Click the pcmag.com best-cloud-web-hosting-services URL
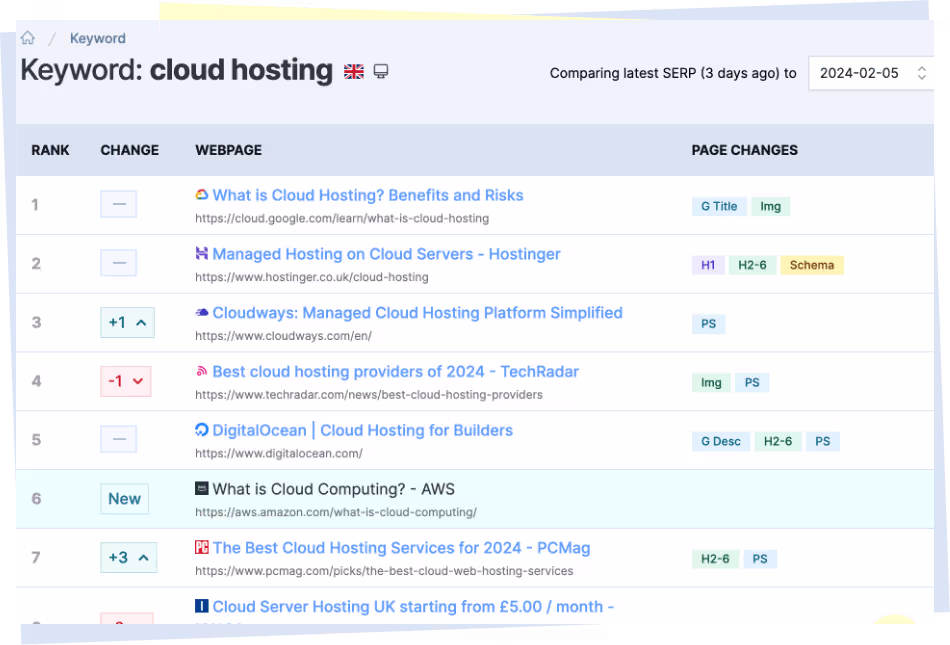950x645 pixels. (x=384, y=571)
